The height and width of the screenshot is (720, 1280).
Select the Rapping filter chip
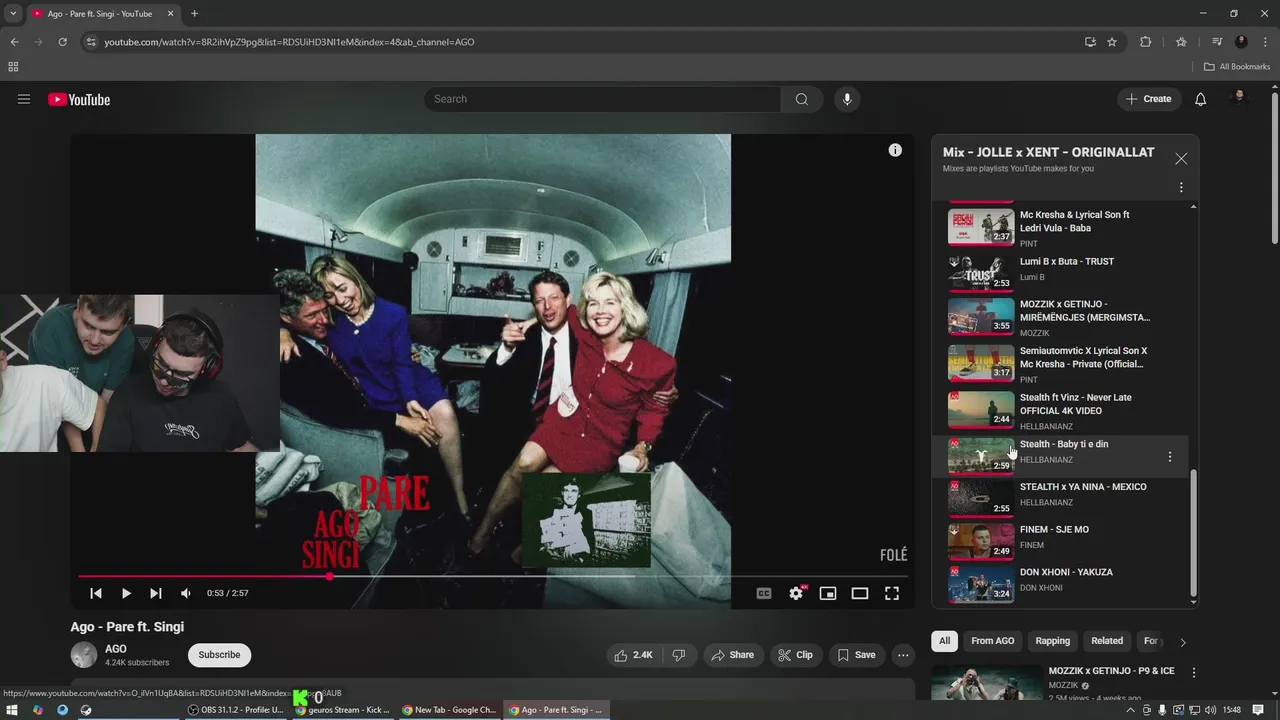1052,641
